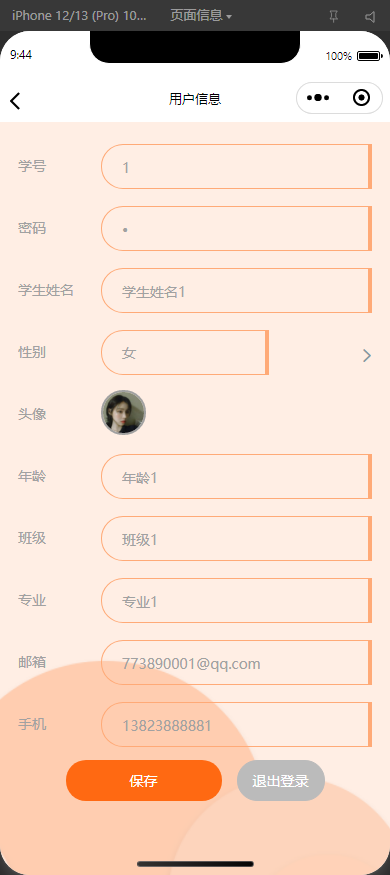Select the 手机 field with 13823888881
This screenshot has width=390, height=875.
237,724
